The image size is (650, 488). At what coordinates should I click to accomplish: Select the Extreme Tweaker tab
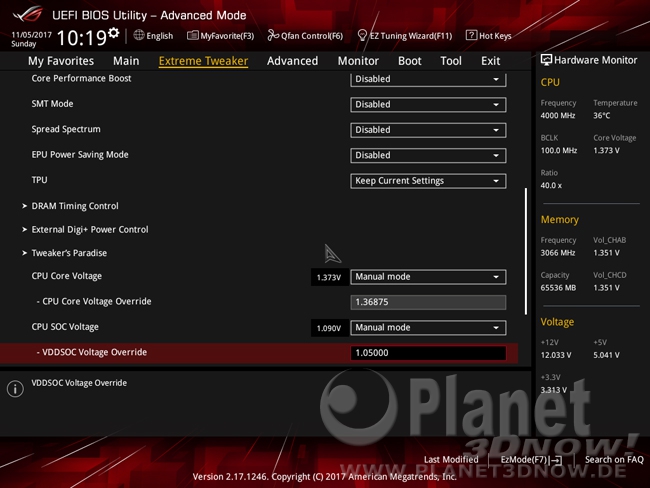tap(203, 61)
